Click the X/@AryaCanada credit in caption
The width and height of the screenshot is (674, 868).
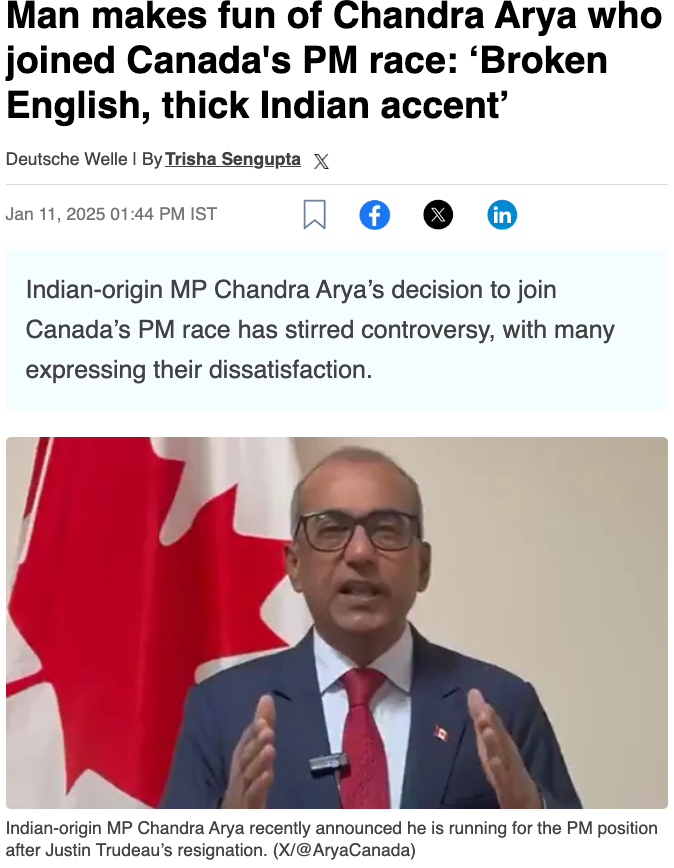344,850
